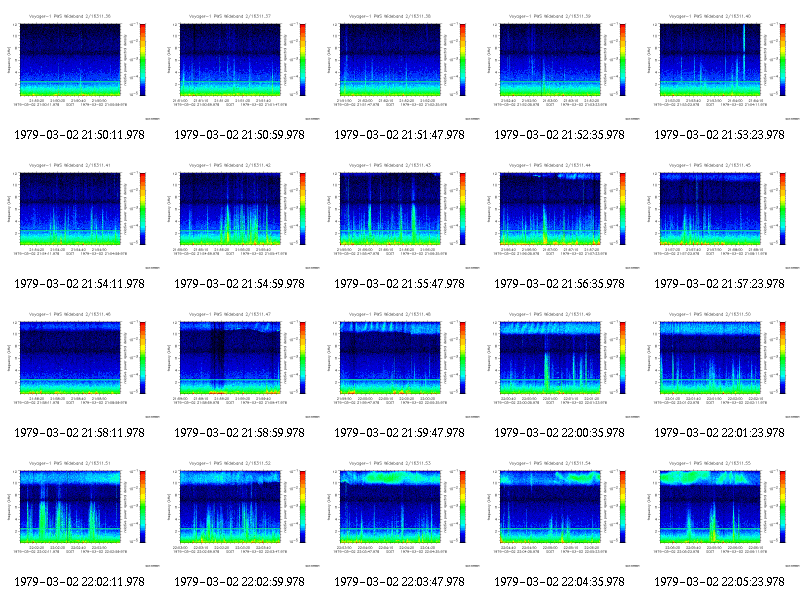
Task: Open spectrogram image captioned 22:02:11.978
Action: (80, 513)
